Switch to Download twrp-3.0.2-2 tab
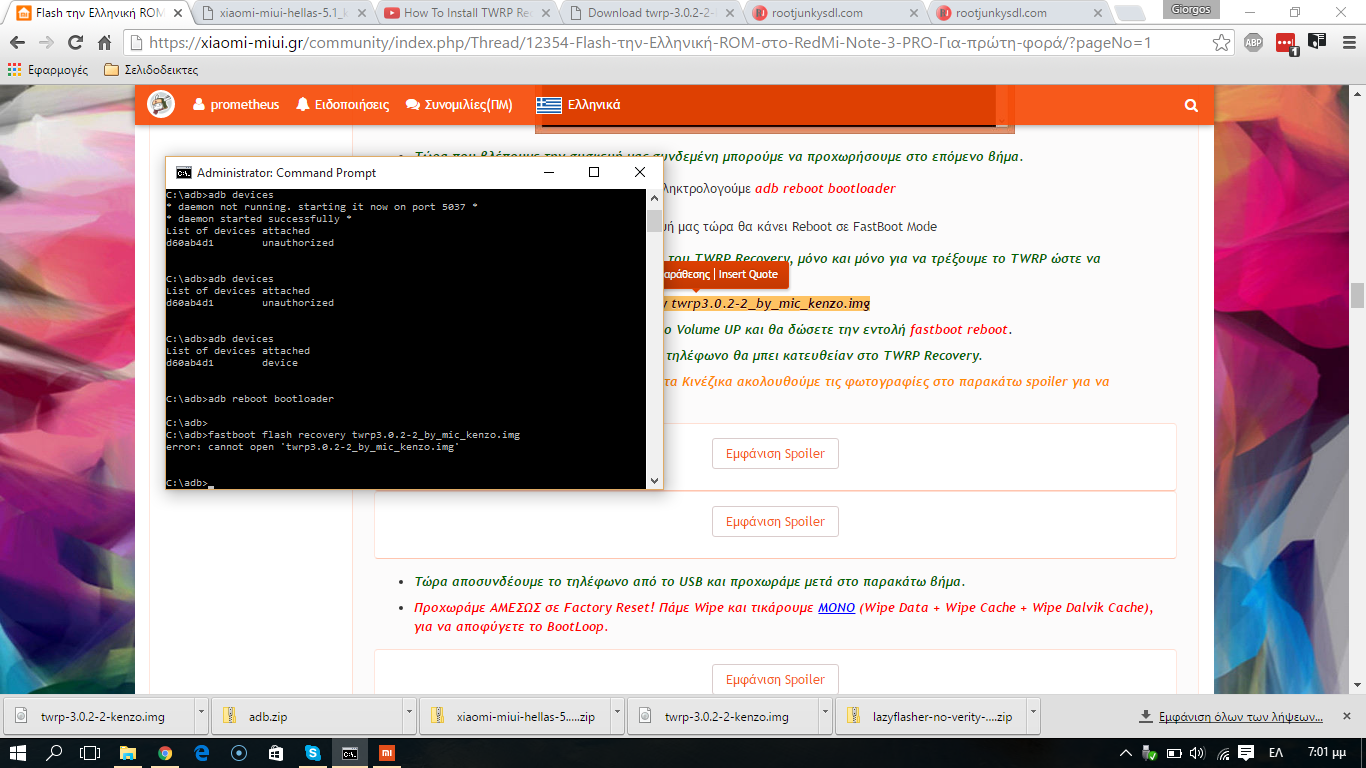This screenshot has height=768, width=1366. 649,13
